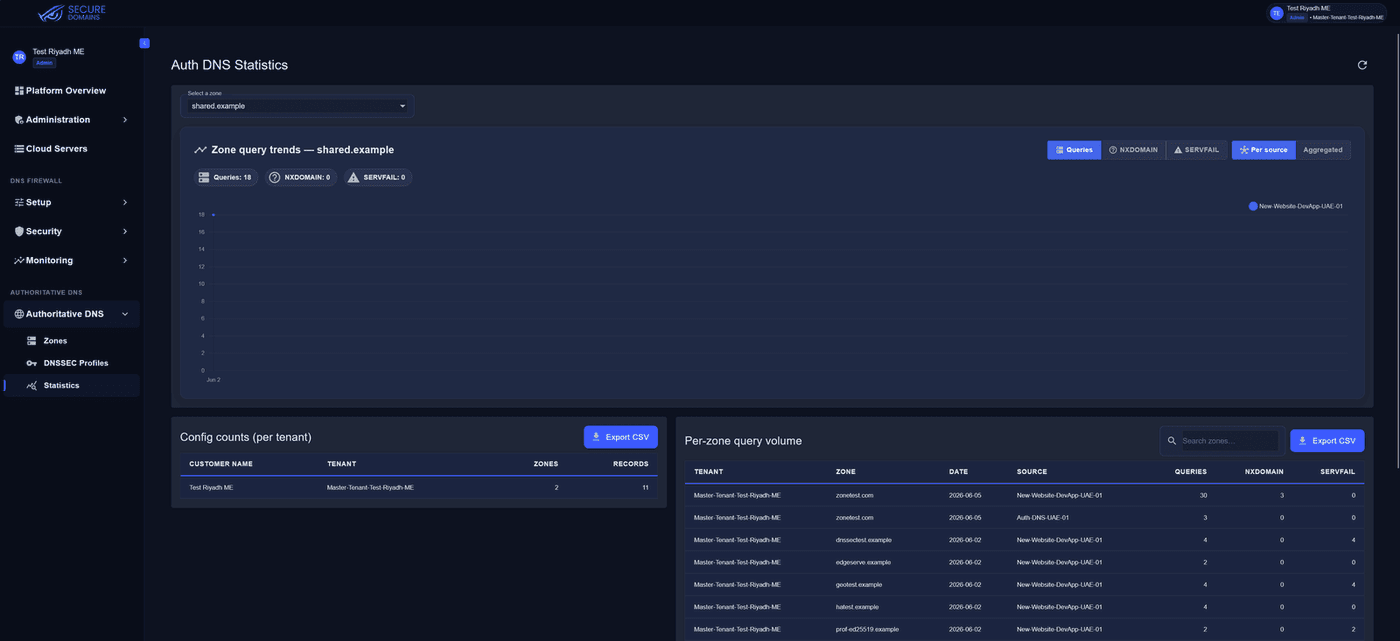1400x641 pixels.
Task: Click the NXDOMAIN column header in the query volume table
Action: pos(1264,472)
